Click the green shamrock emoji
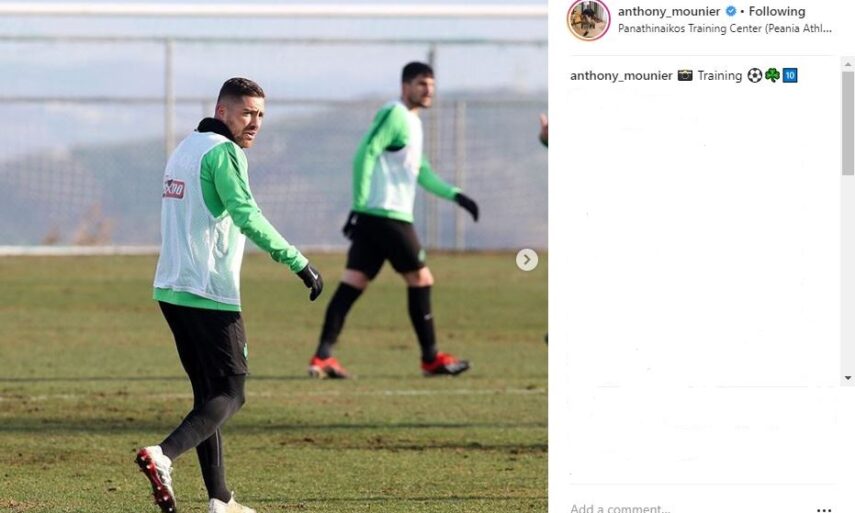This screenshot has height=513, width=855. tap(772, 75)
